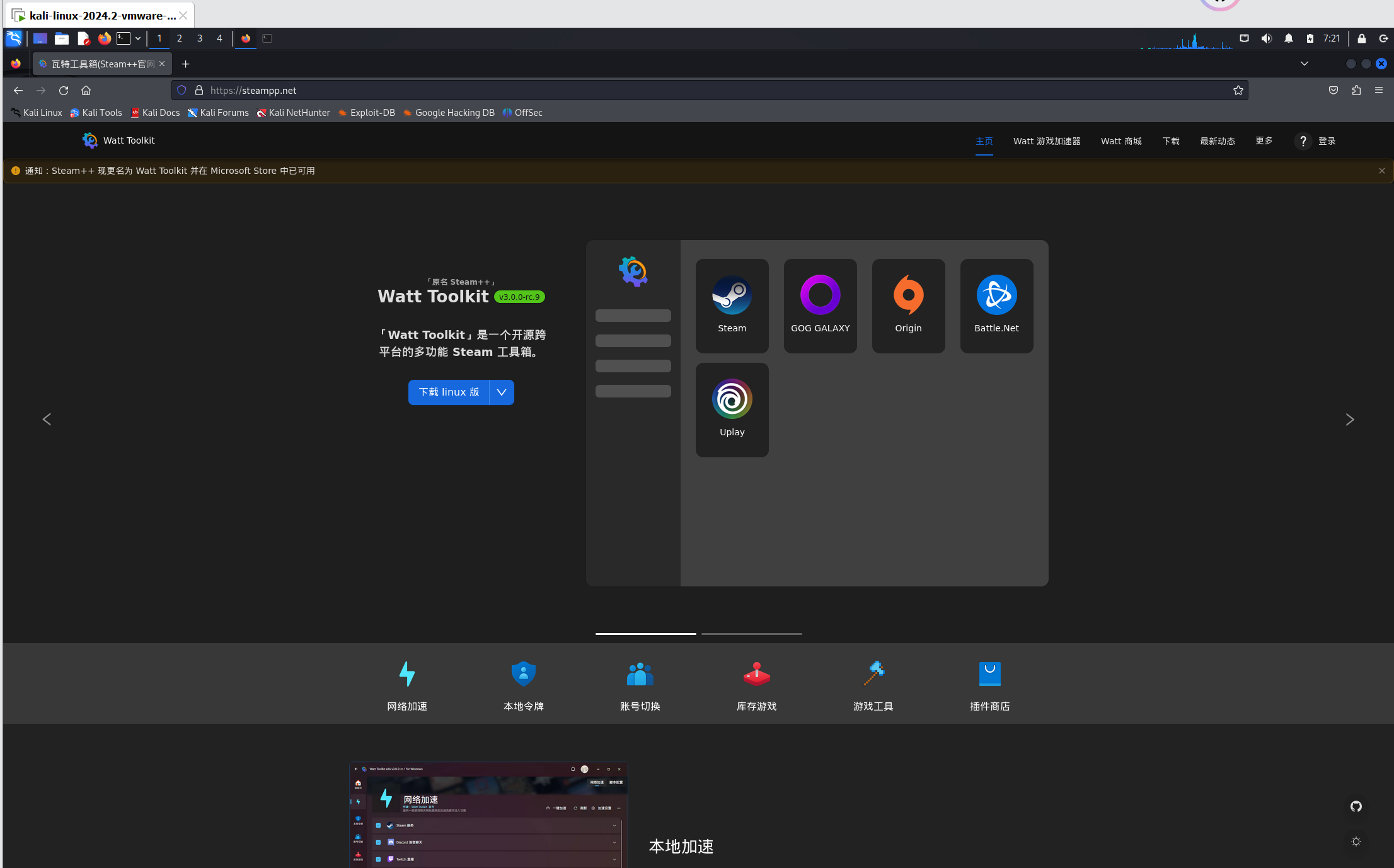
Task: View site security padlock information
Action: pyautogui.click(x=199, y=90)
